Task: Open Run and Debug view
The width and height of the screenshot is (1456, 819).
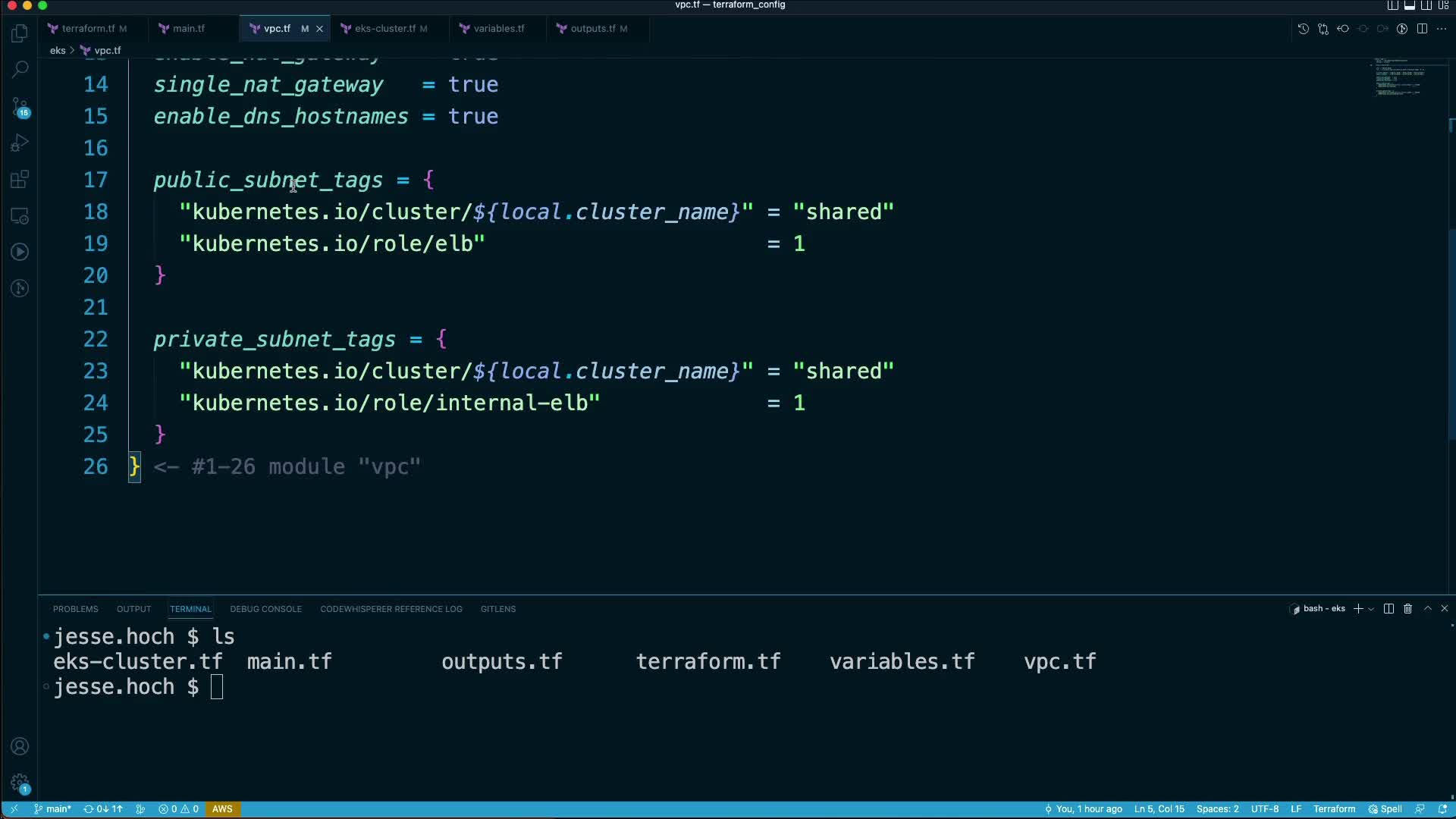Action: click(x=20, y=143)
